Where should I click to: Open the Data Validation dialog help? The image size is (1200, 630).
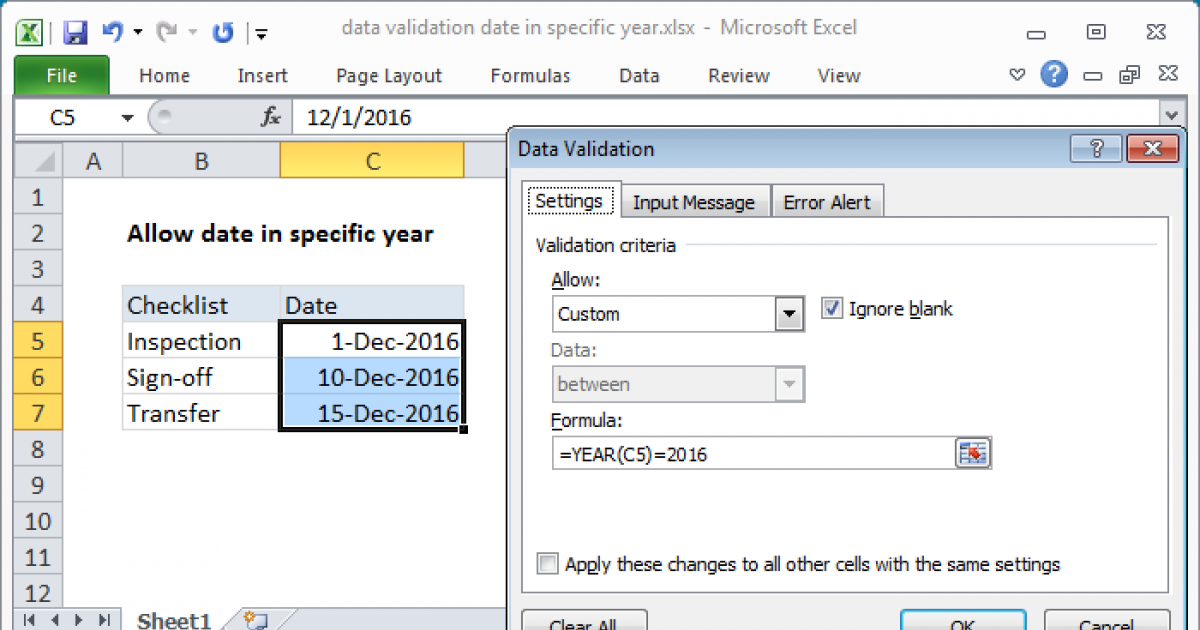[x=1096, y=148]
